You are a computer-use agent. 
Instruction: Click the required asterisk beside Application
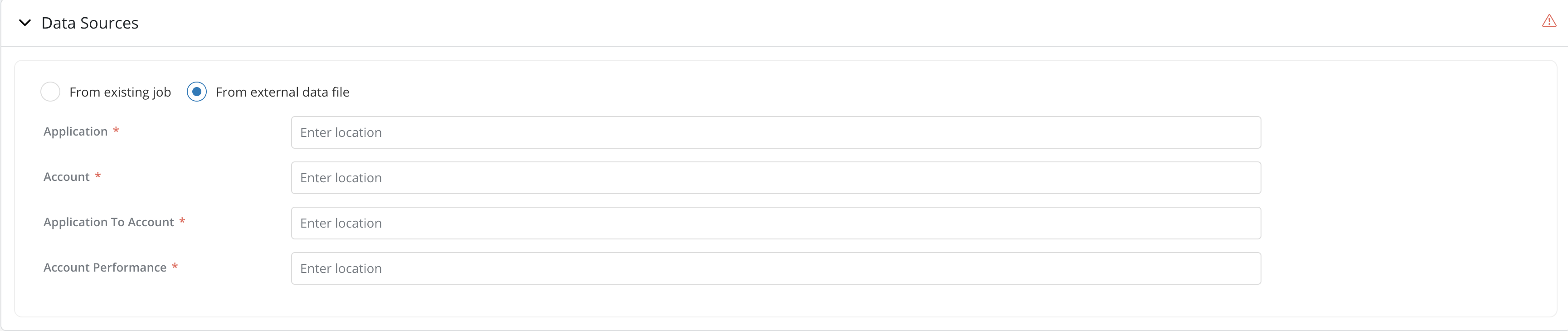(x=116, y=131)
